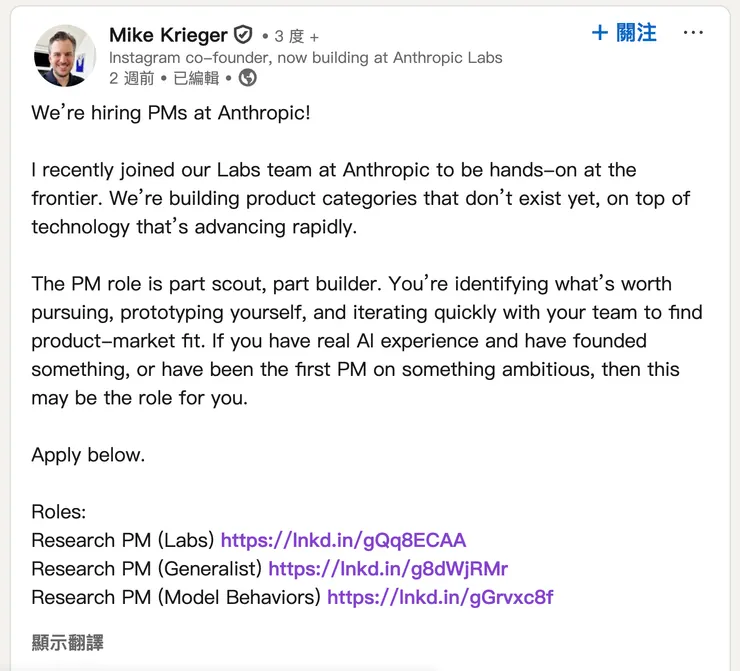Click the verified badge beside Mike Krieger
Image resolution: width=740 pixels, height=671 pixels.
click(243, 35)
